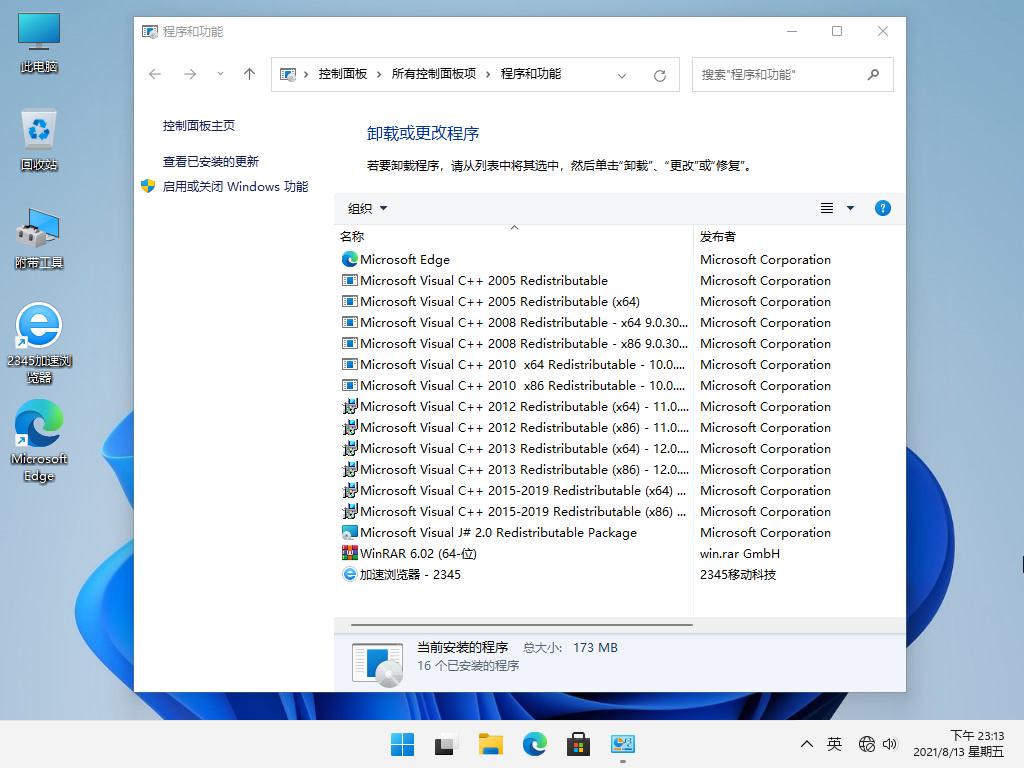Click the Control Panel taskbar icon
The image size is (1024, 768).
click(622, 744)
